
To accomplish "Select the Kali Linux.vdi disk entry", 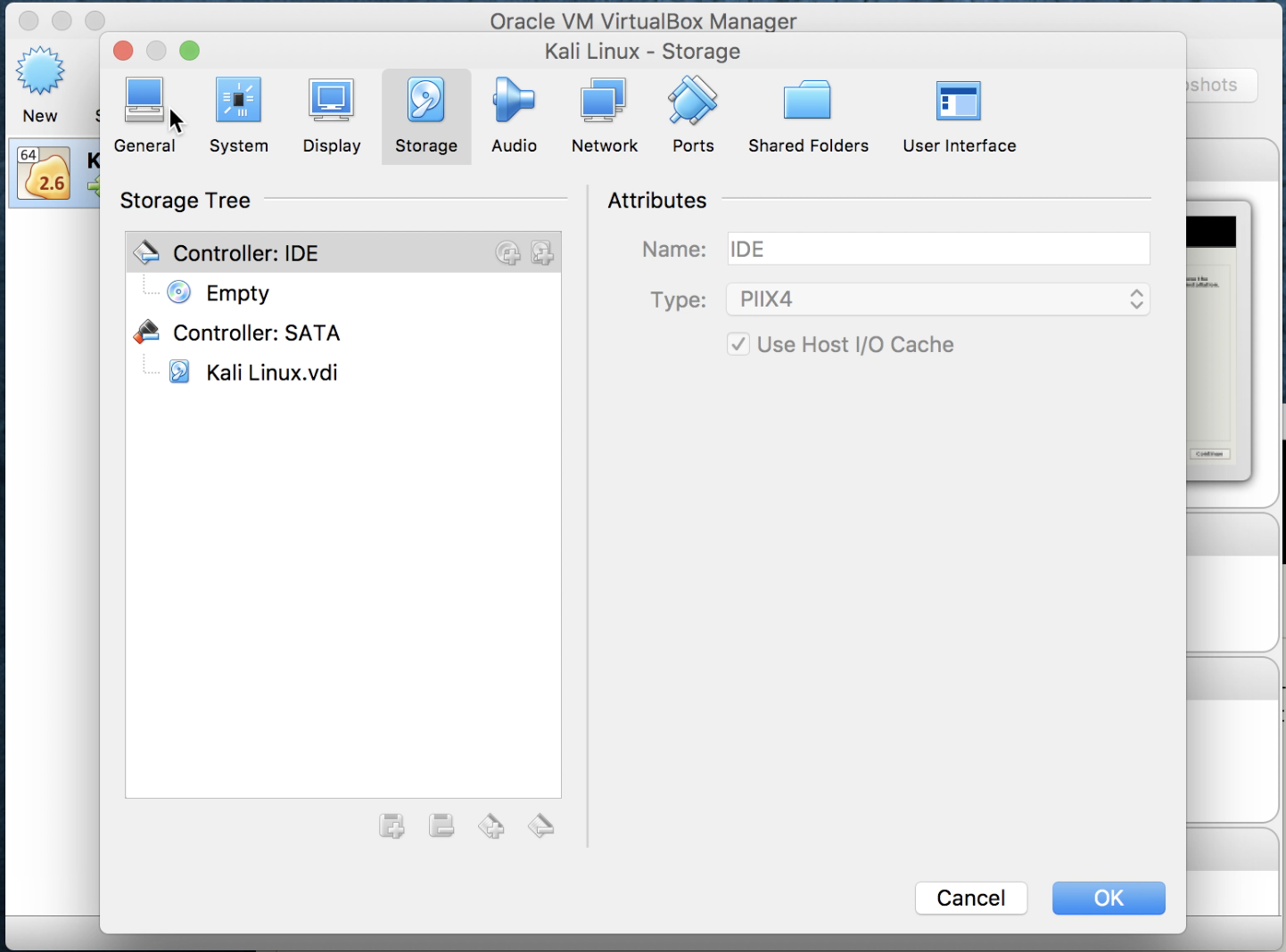I will point(343,372).
